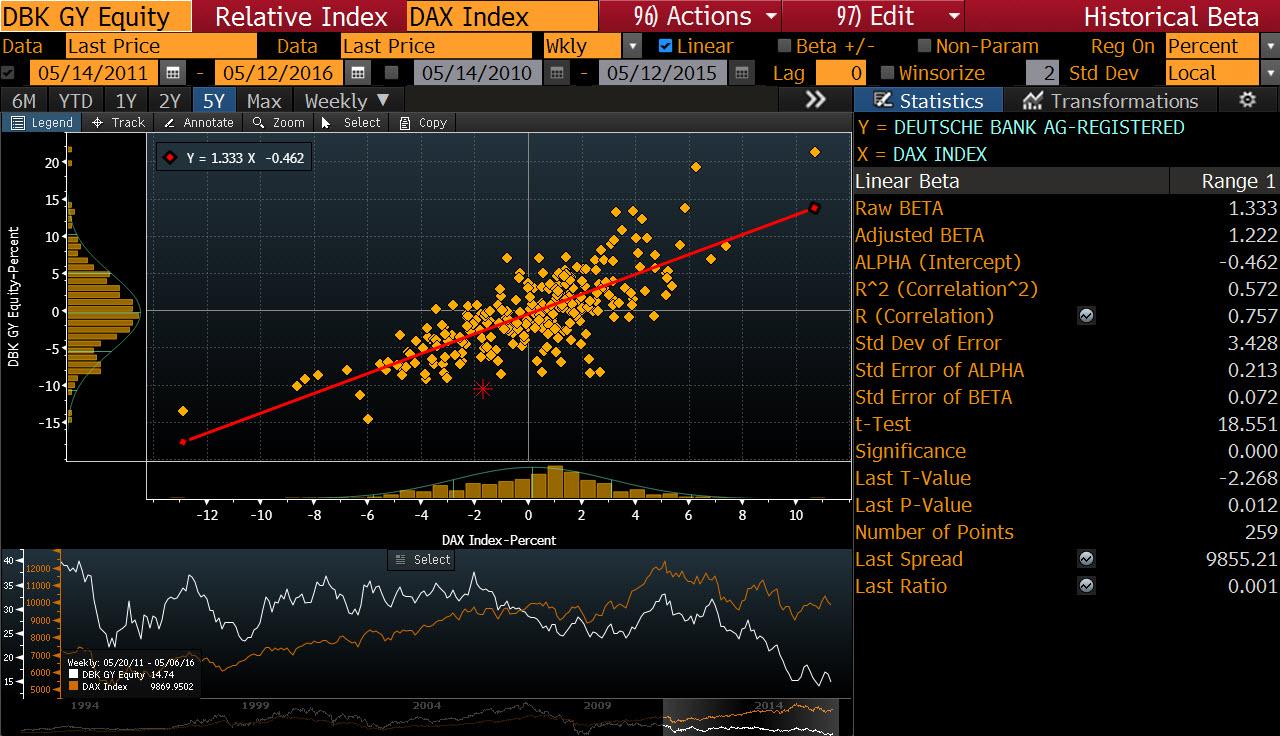Screen dimensions: 1280x736
Task: Toggle first date range checkbox
Action: [9, 73]
